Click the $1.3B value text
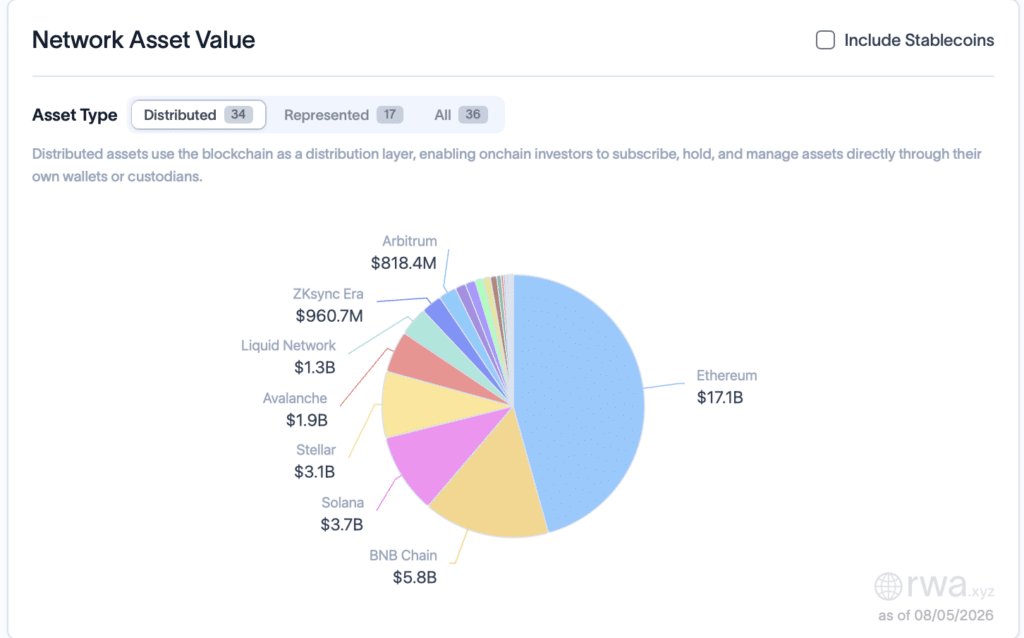This screenshot has height=638, width=1024. click(314, 367)
